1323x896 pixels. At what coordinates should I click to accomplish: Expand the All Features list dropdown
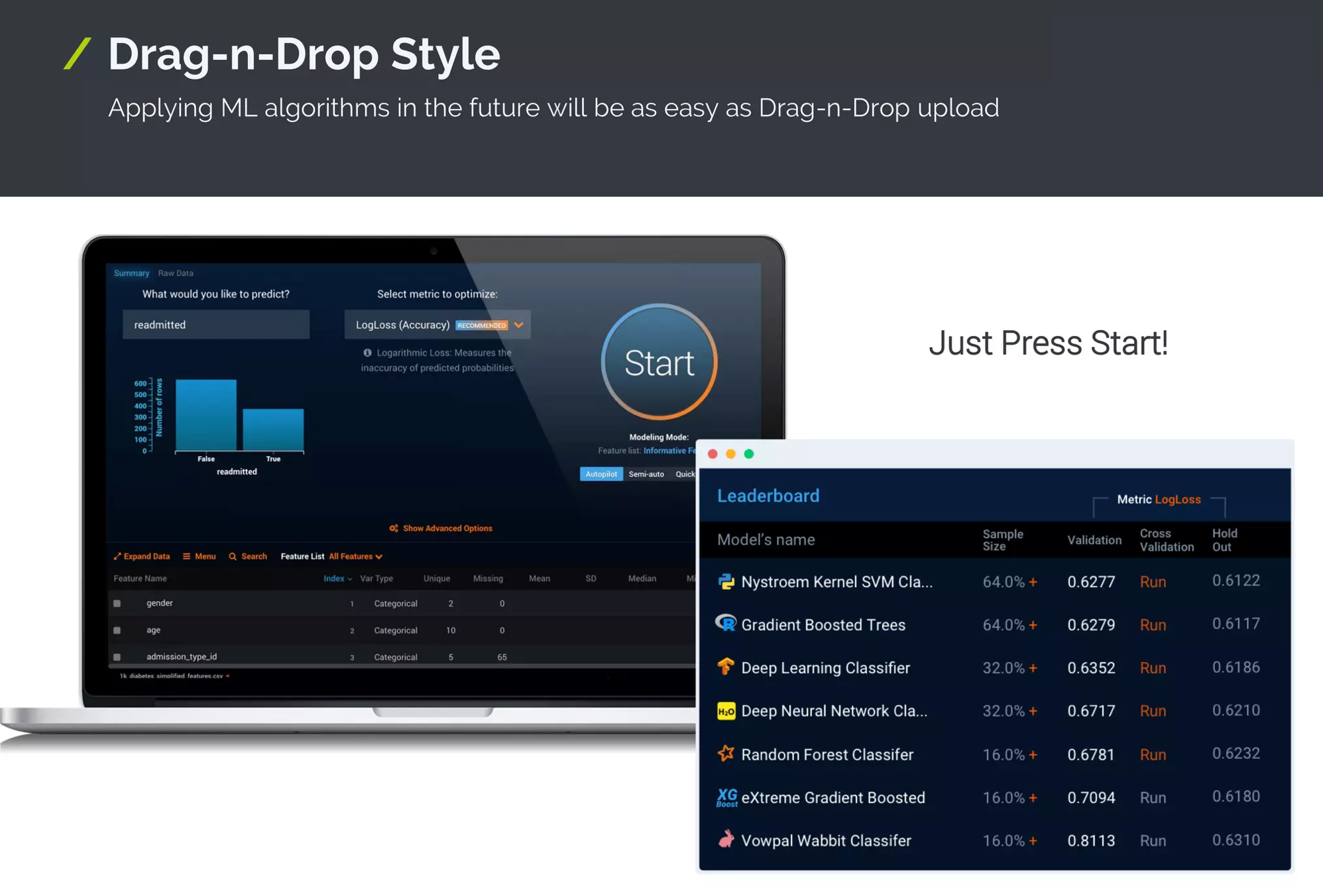tap(379, 557)
